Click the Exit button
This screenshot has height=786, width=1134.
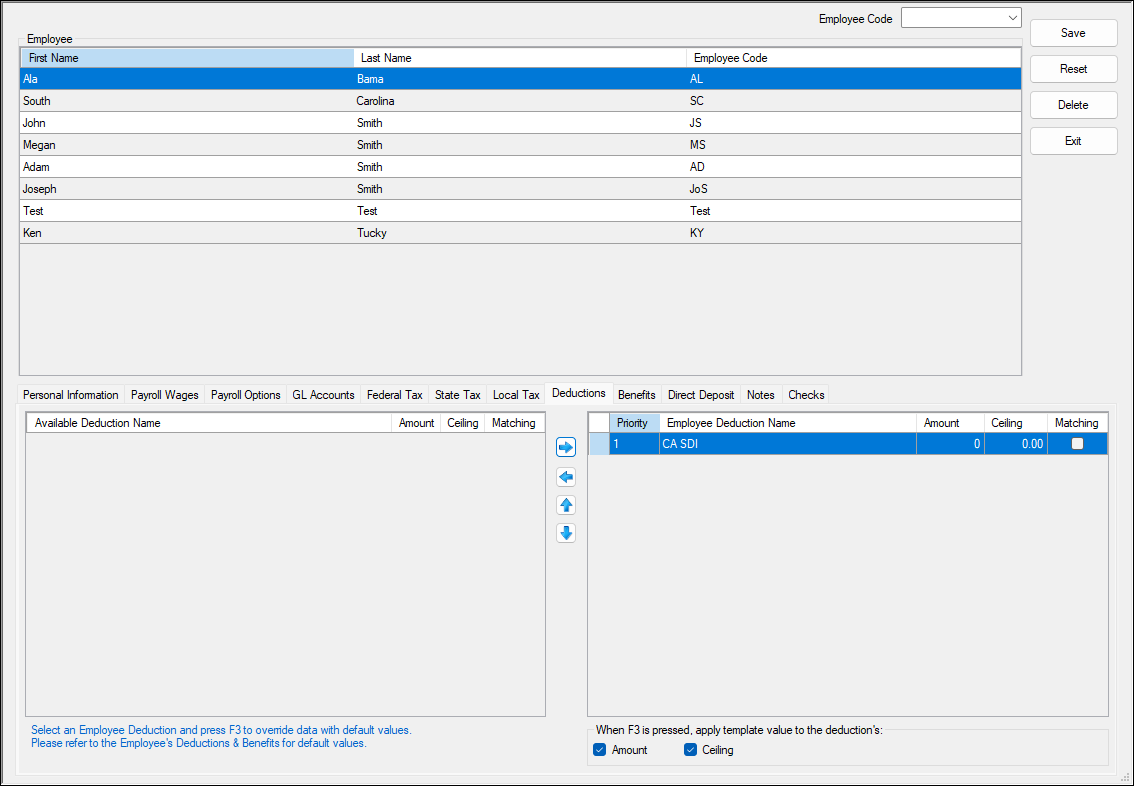pyautogui.click(x=1073, y=140)
